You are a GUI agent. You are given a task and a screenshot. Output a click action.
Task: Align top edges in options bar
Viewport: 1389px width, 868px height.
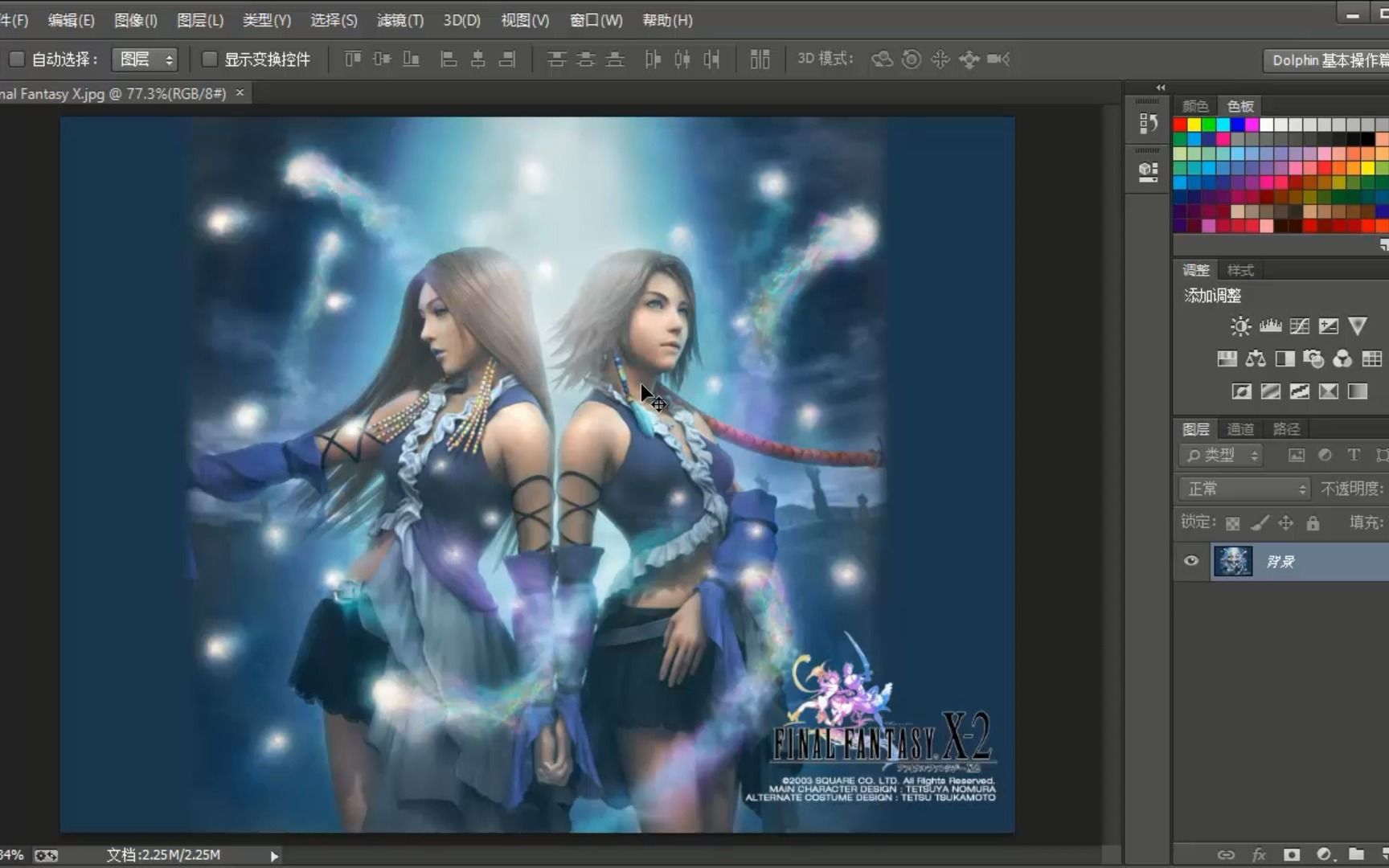click(x=353, y=59)
